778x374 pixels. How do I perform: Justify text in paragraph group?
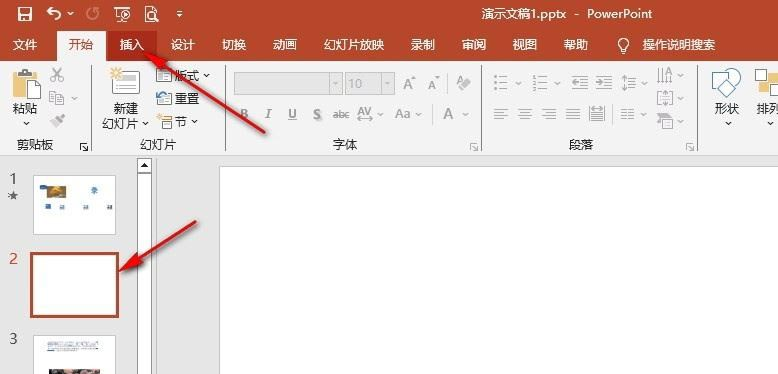pos(573,115)
